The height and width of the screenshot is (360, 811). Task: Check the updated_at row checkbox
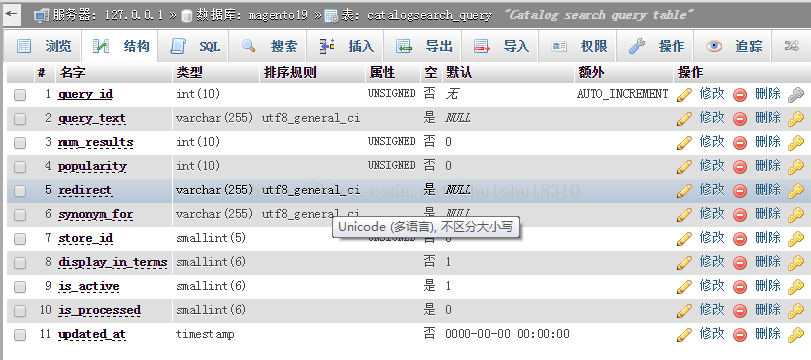(20, 335)
